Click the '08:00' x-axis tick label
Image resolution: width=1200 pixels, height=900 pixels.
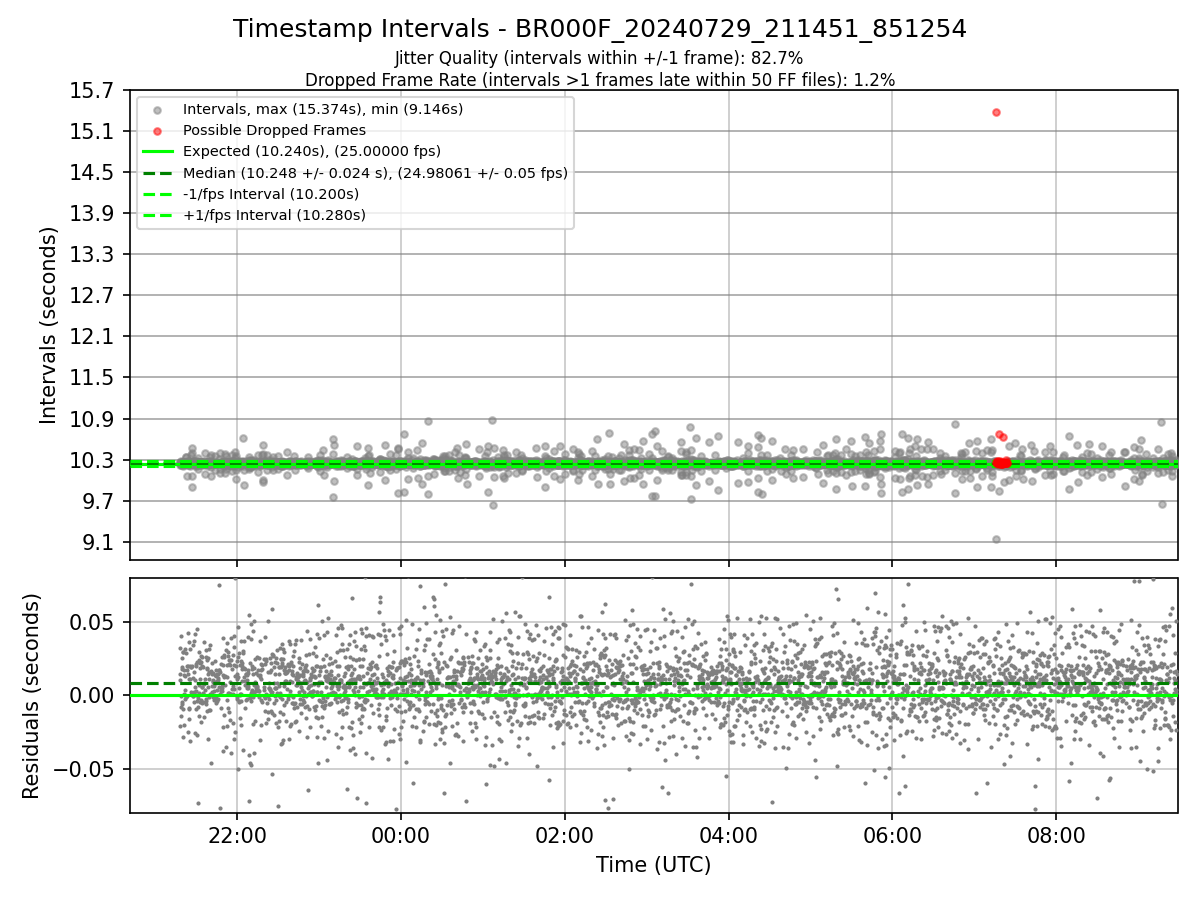click(x=1056, y=834)
